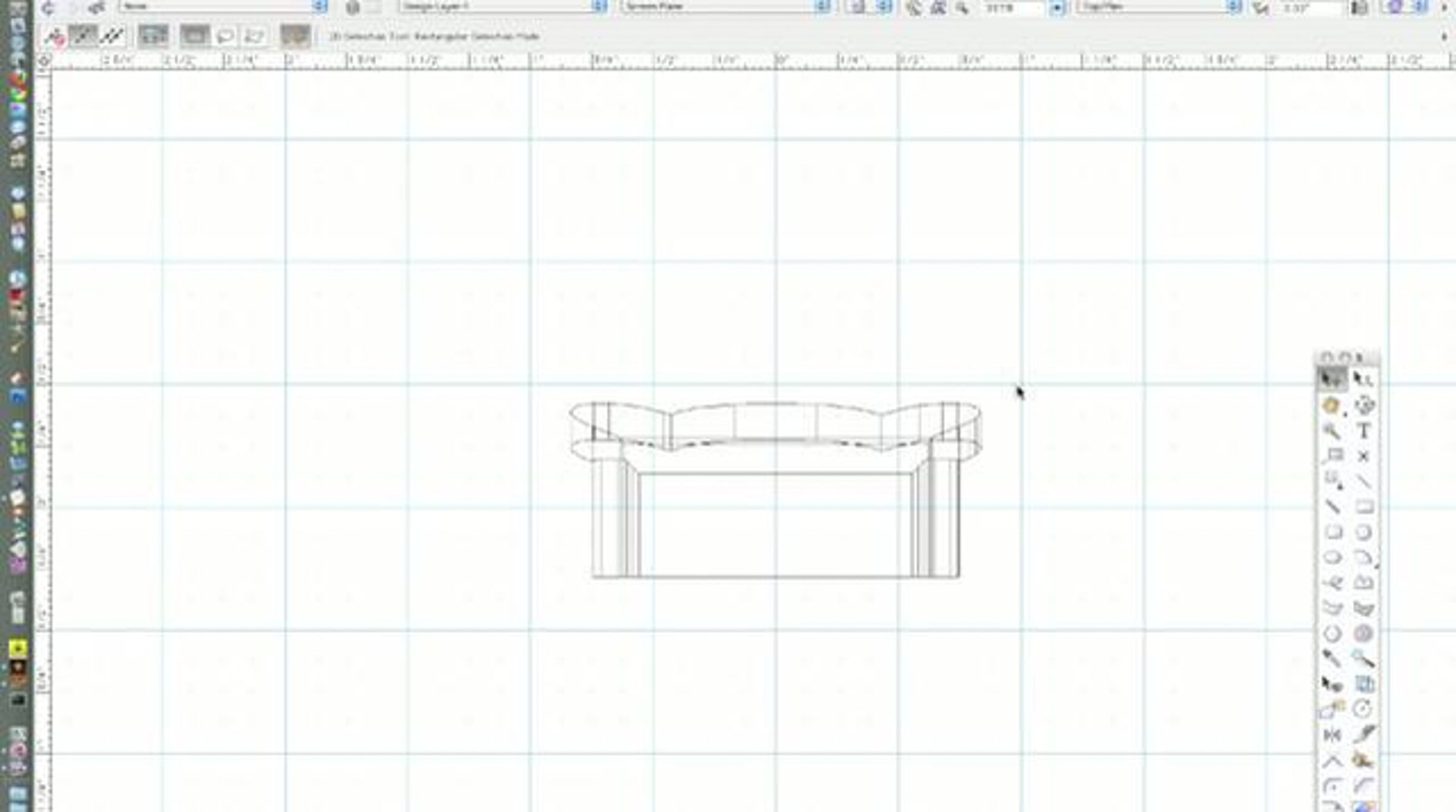Viewport: 1456px width, 812px height.
Task: Enable Polygonal selection mode
Action: coord(254,36)
